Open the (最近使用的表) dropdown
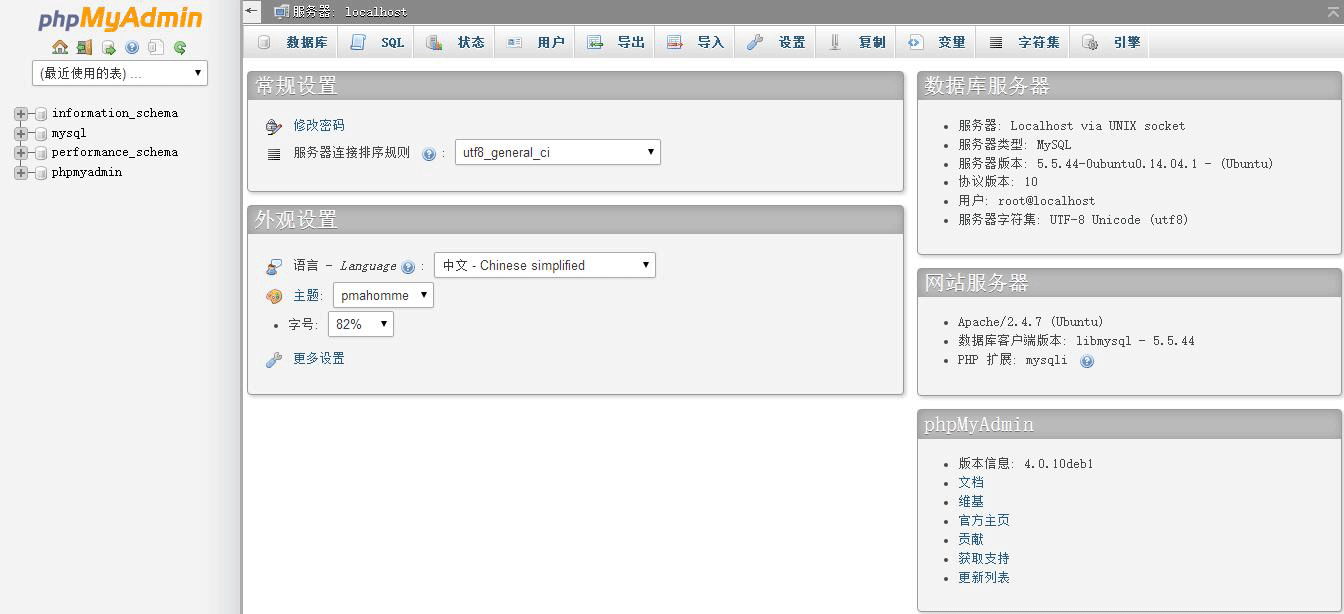The image size is (1344, 614). pyautogui.click(x=118, y=72)
